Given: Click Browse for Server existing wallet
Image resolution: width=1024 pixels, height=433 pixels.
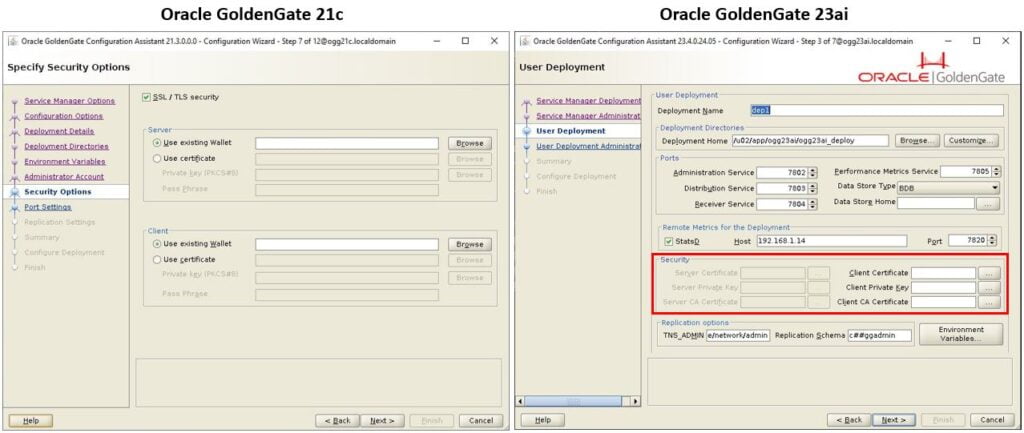Looking at the screenshot, I should (468, 143).
